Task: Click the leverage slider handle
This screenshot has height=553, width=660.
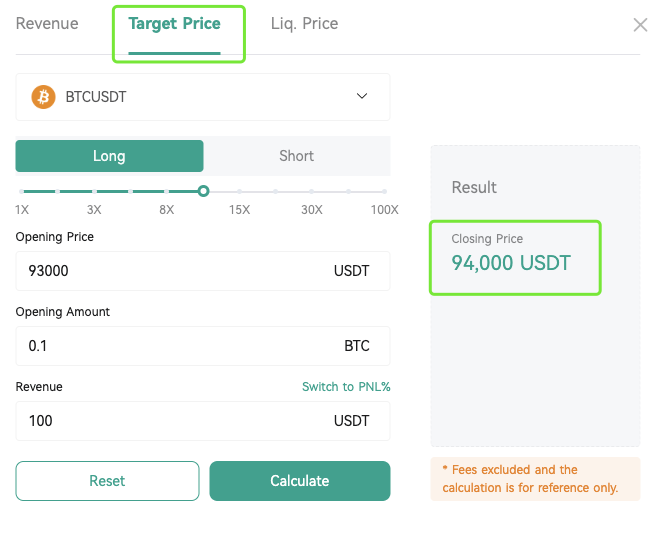Action: tap(203, 191)
